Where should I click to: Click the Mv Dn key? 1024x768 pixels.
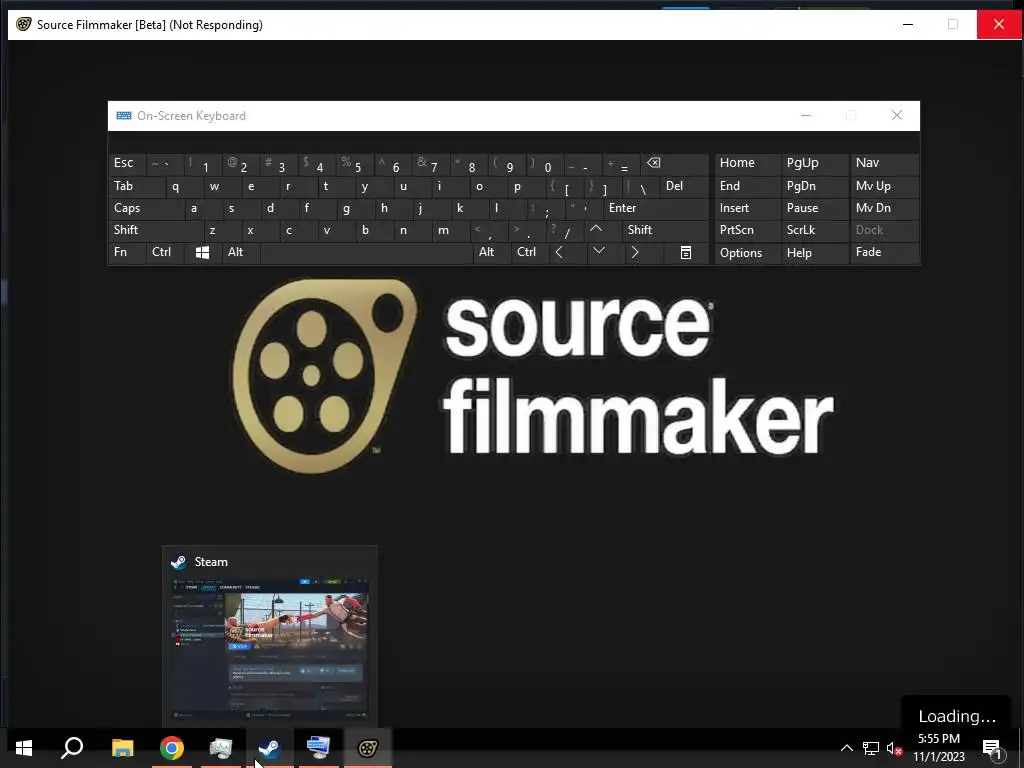tap(884, 208)
